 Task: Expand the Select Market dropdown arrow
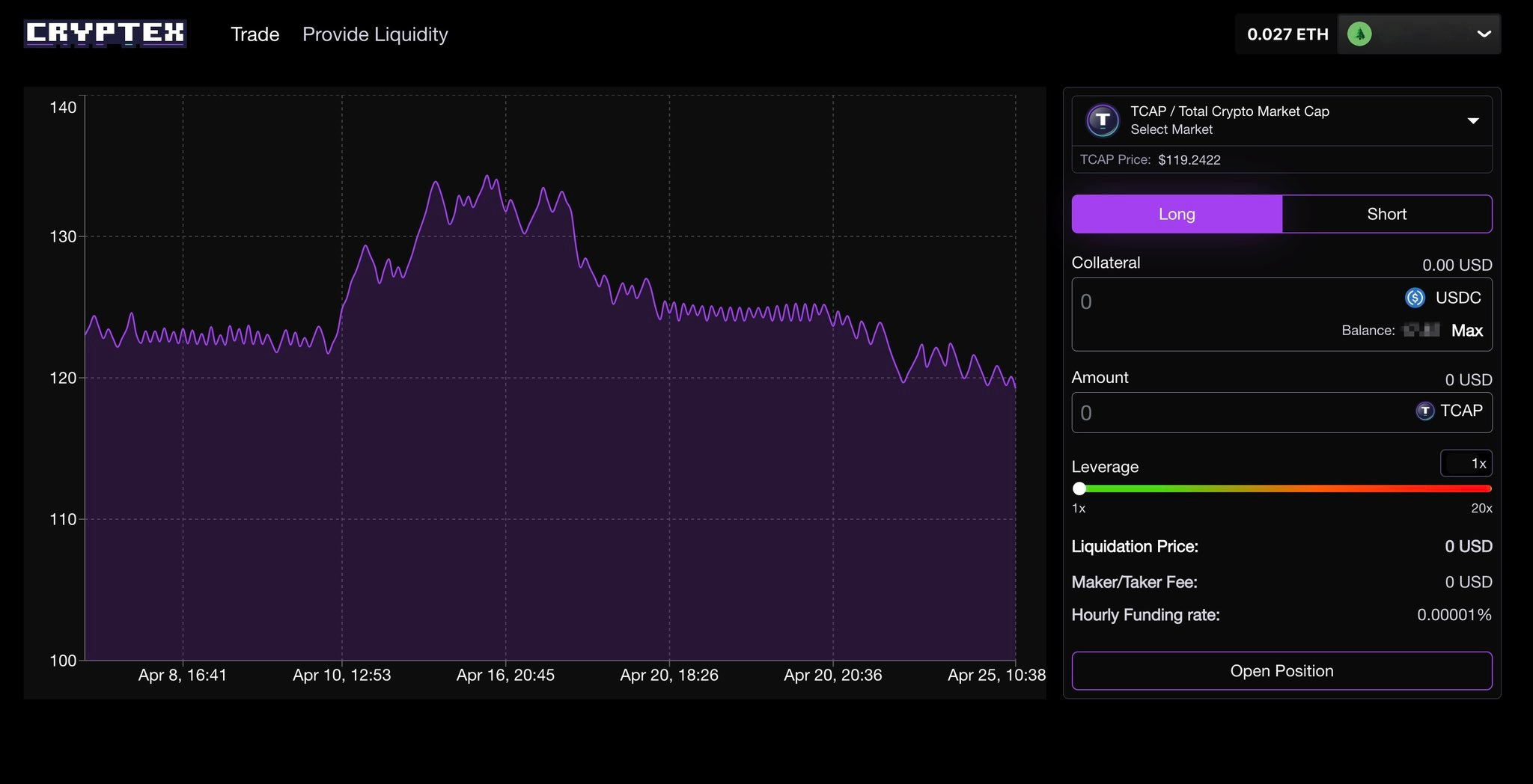click(x=1472, y=120)
